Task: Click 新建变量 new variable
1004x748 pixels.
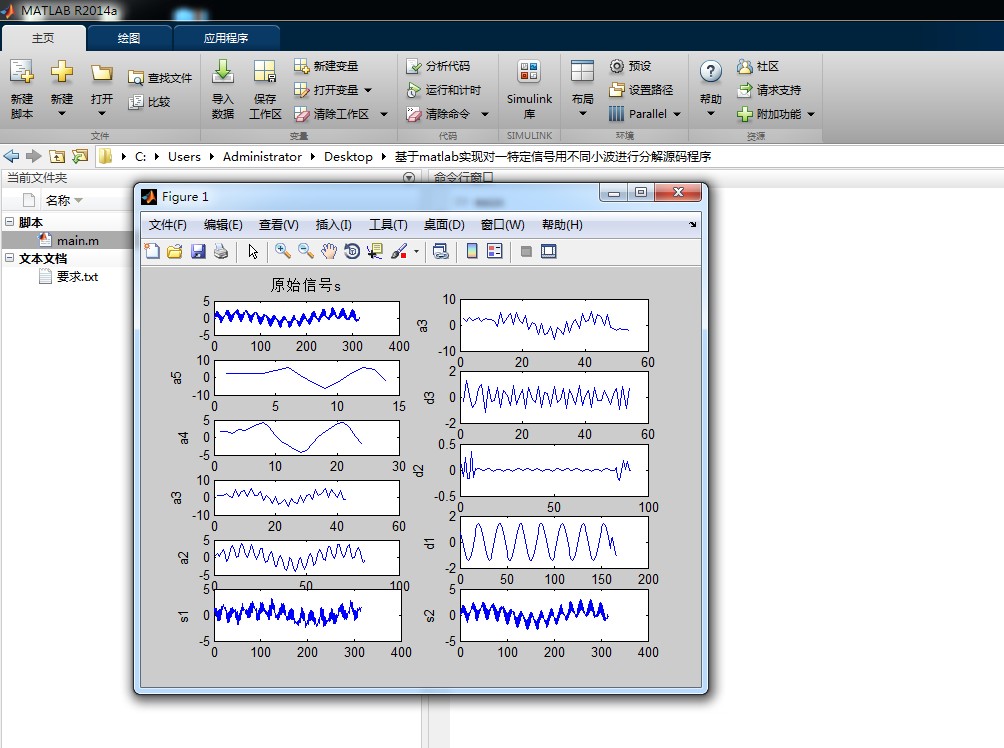Action: point(326,66)
